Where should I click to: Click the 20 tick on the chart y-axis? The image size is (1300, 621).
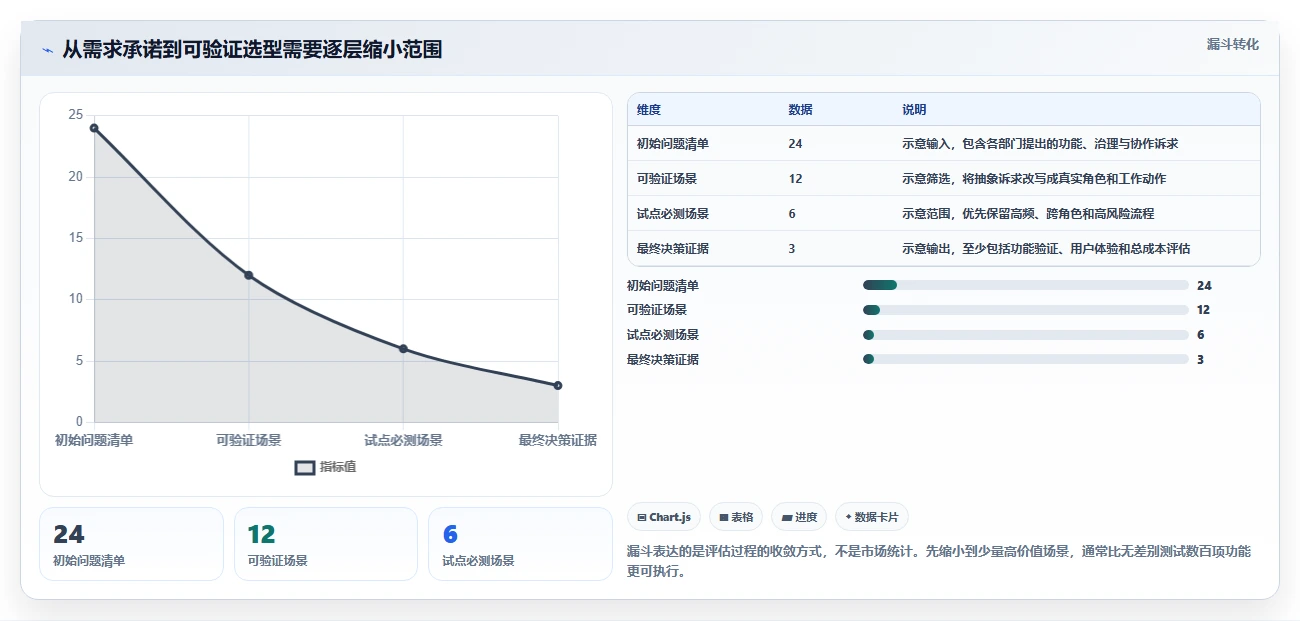point(75,177)
